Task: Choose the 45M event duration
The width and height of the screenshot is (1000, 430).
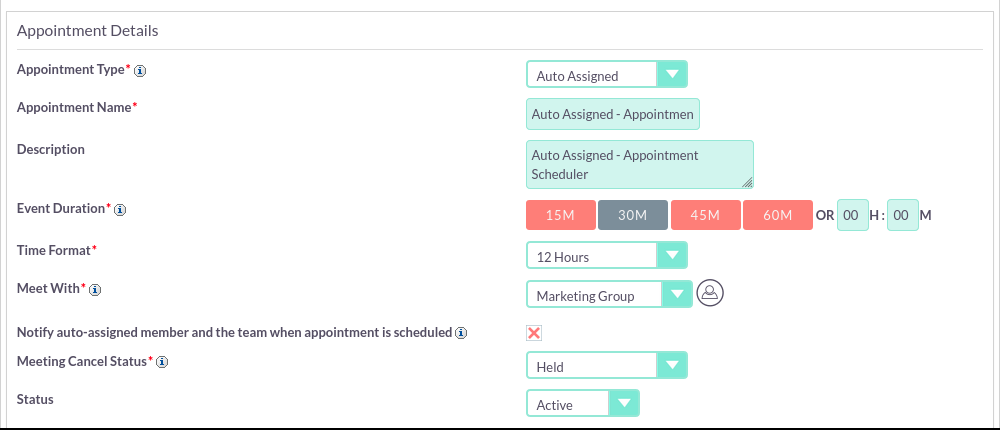Action: 705,215
